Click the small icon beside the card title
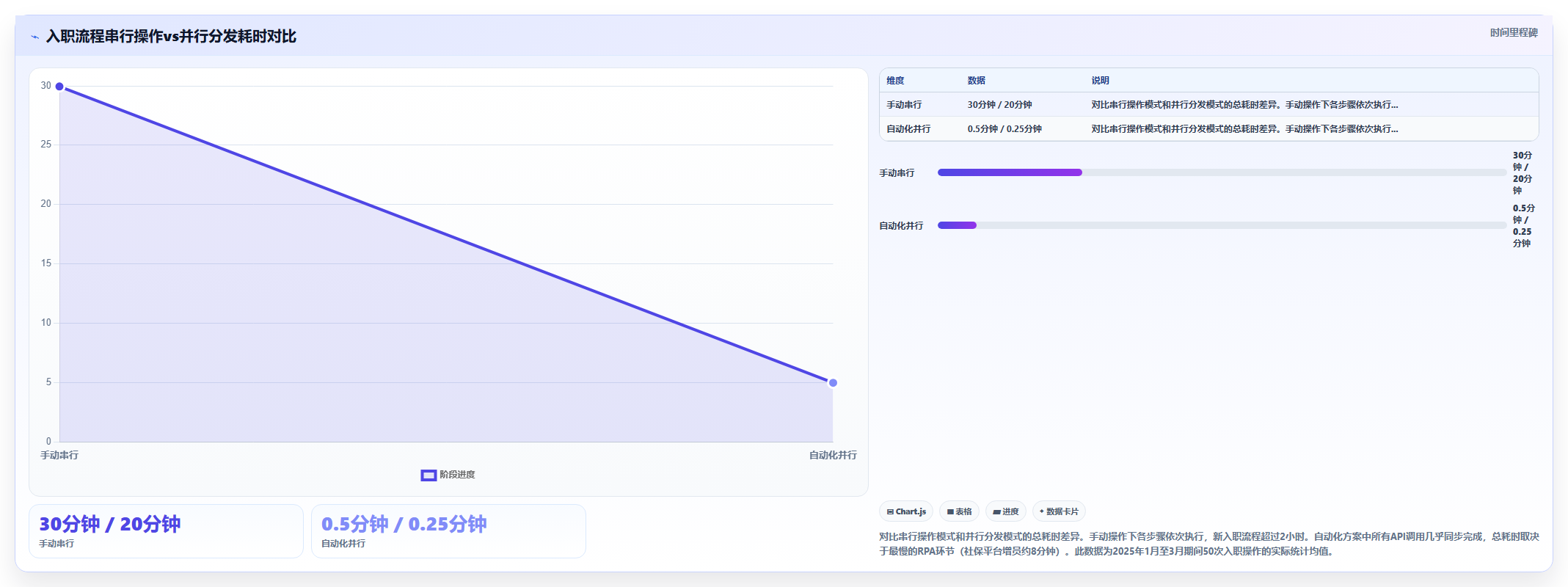Image resolution: width=1568 pixels, height=587 pixels. (34, 37)
